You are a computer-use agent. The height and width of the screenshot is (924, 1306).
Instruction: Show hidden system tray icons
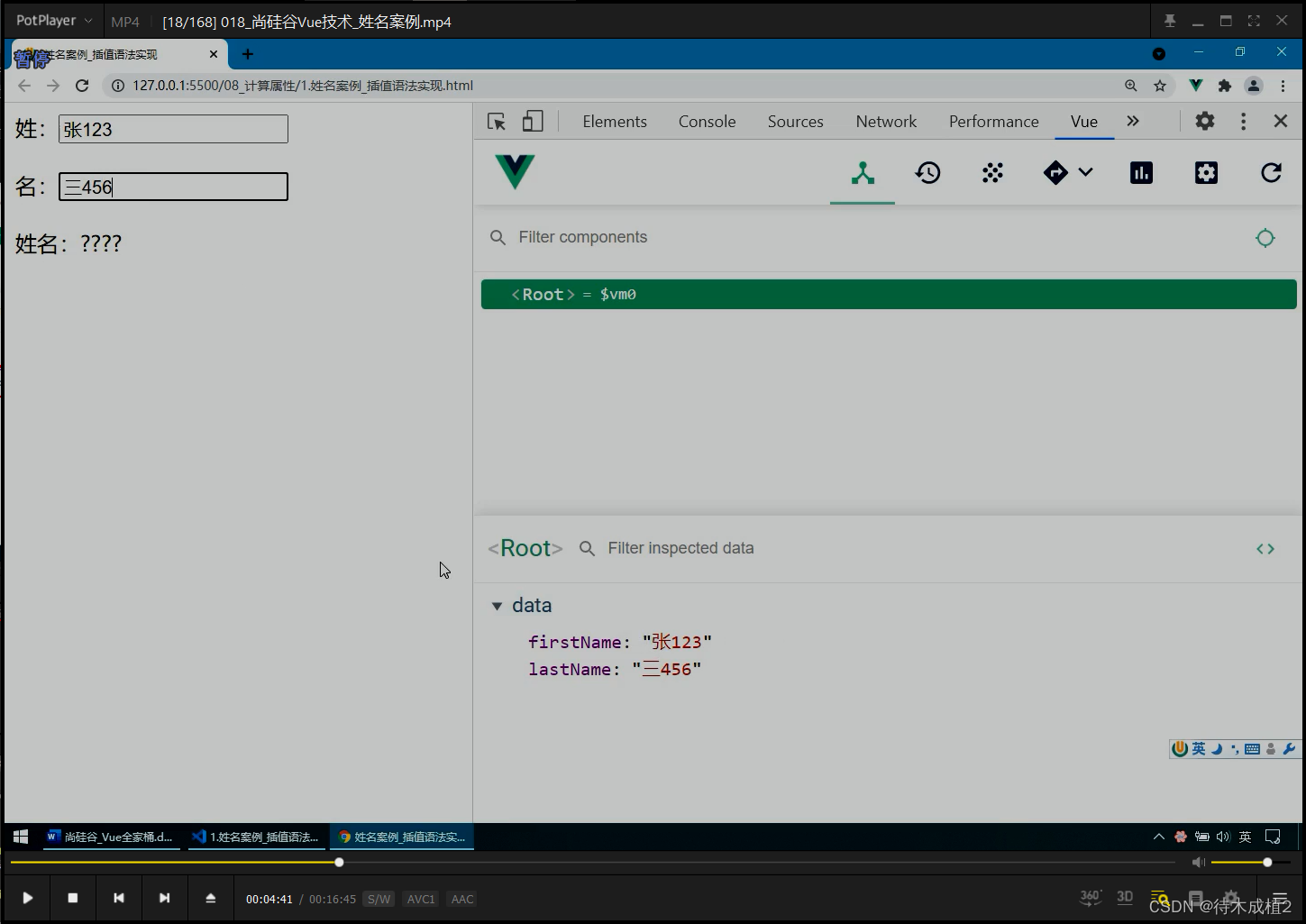tap(1158, 837)
